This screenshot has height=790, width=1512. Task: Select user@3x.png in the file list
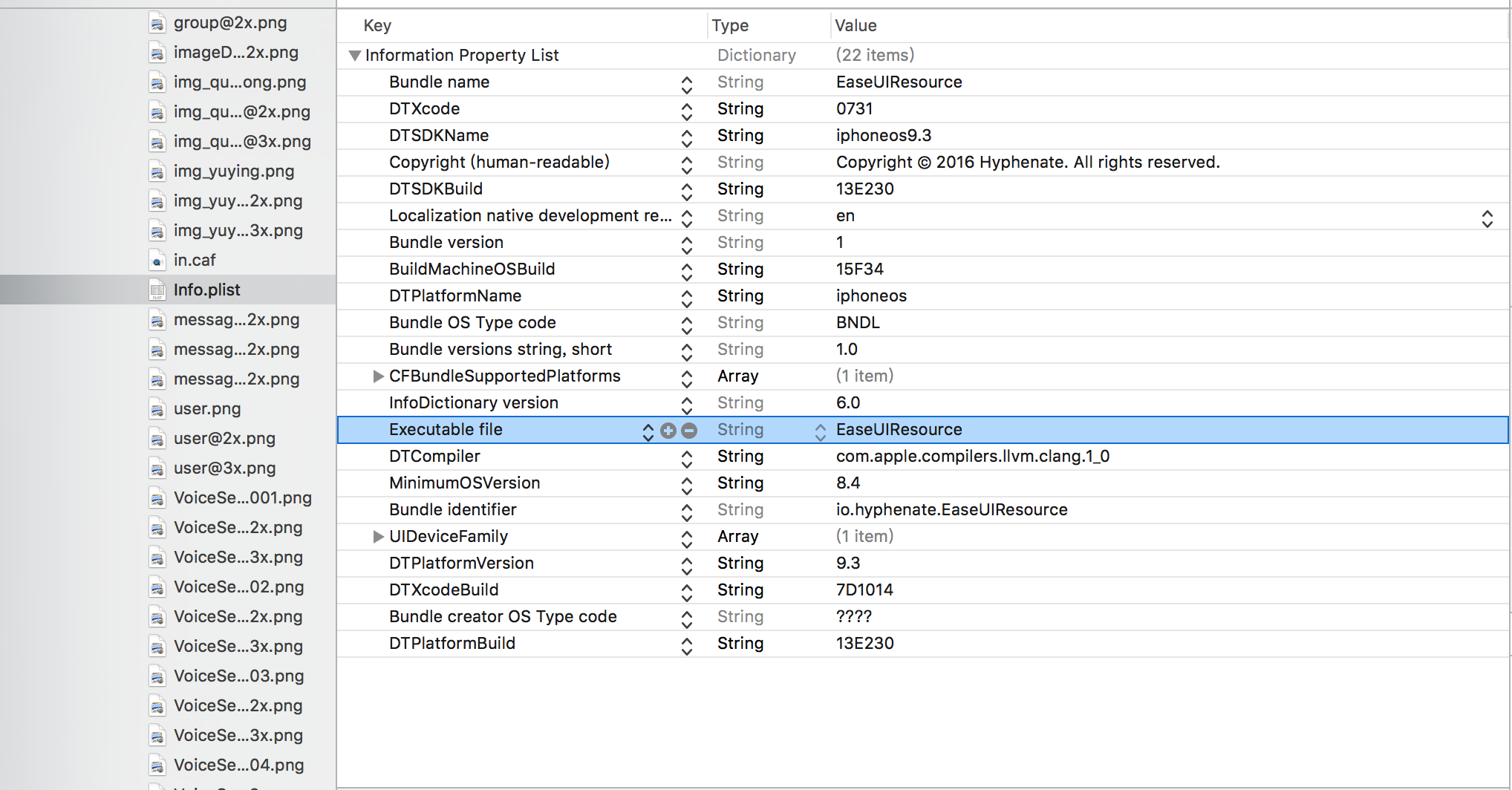tap(224, 469)
